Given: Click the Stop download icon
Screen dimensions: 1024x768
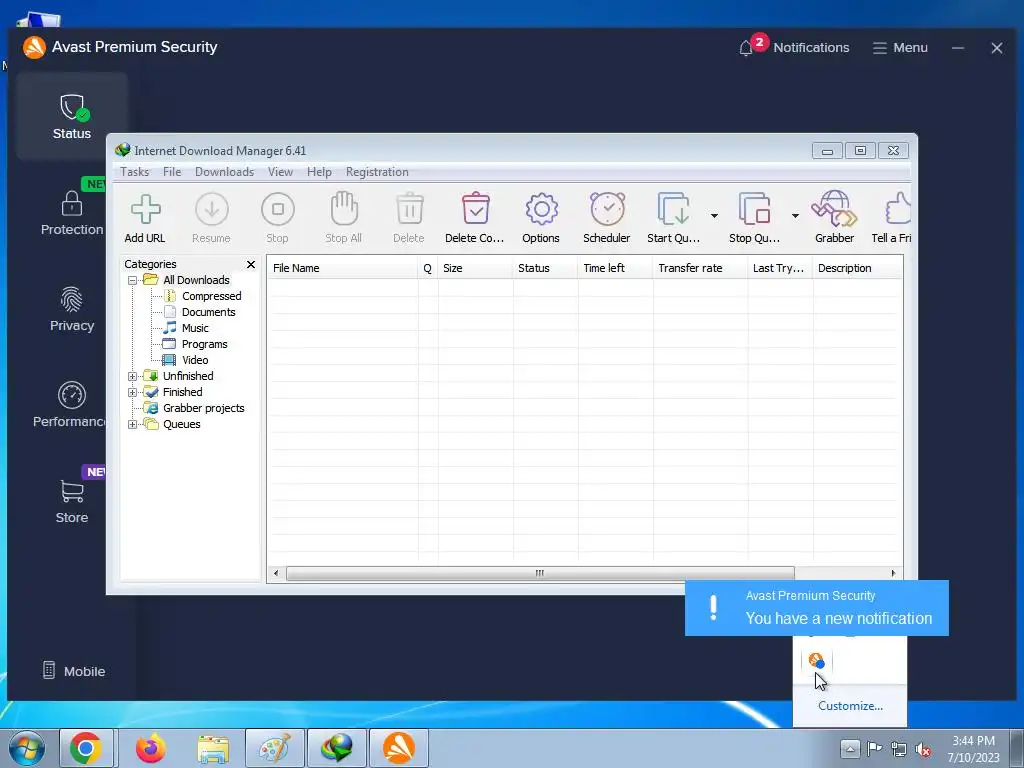Looking at the screenshot, I should 278,210.
